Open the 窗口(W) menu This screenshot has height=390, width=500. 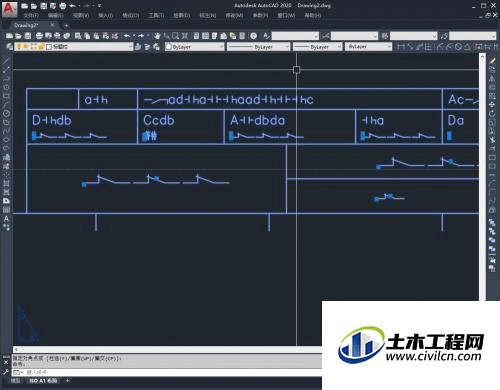(x=286, y=15)
